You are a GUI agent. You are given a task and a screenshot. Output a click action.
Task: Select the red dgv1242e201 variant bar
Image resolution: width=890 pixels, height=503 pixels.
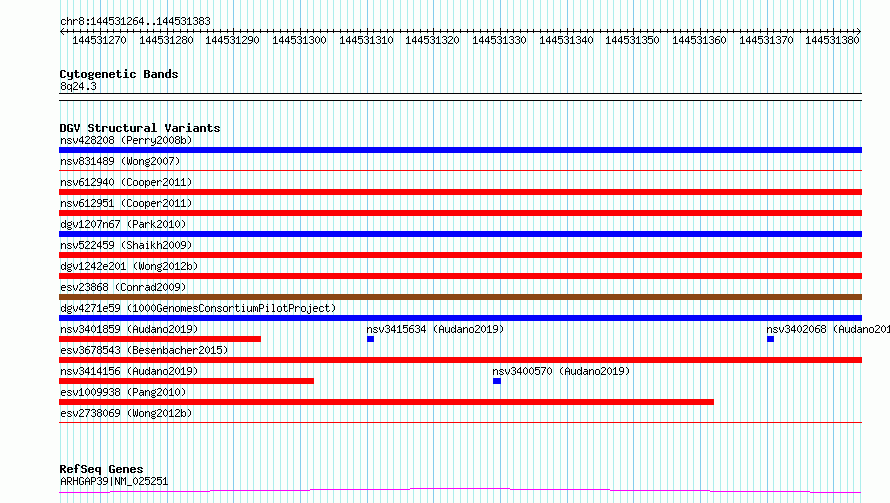click(460, 276)
